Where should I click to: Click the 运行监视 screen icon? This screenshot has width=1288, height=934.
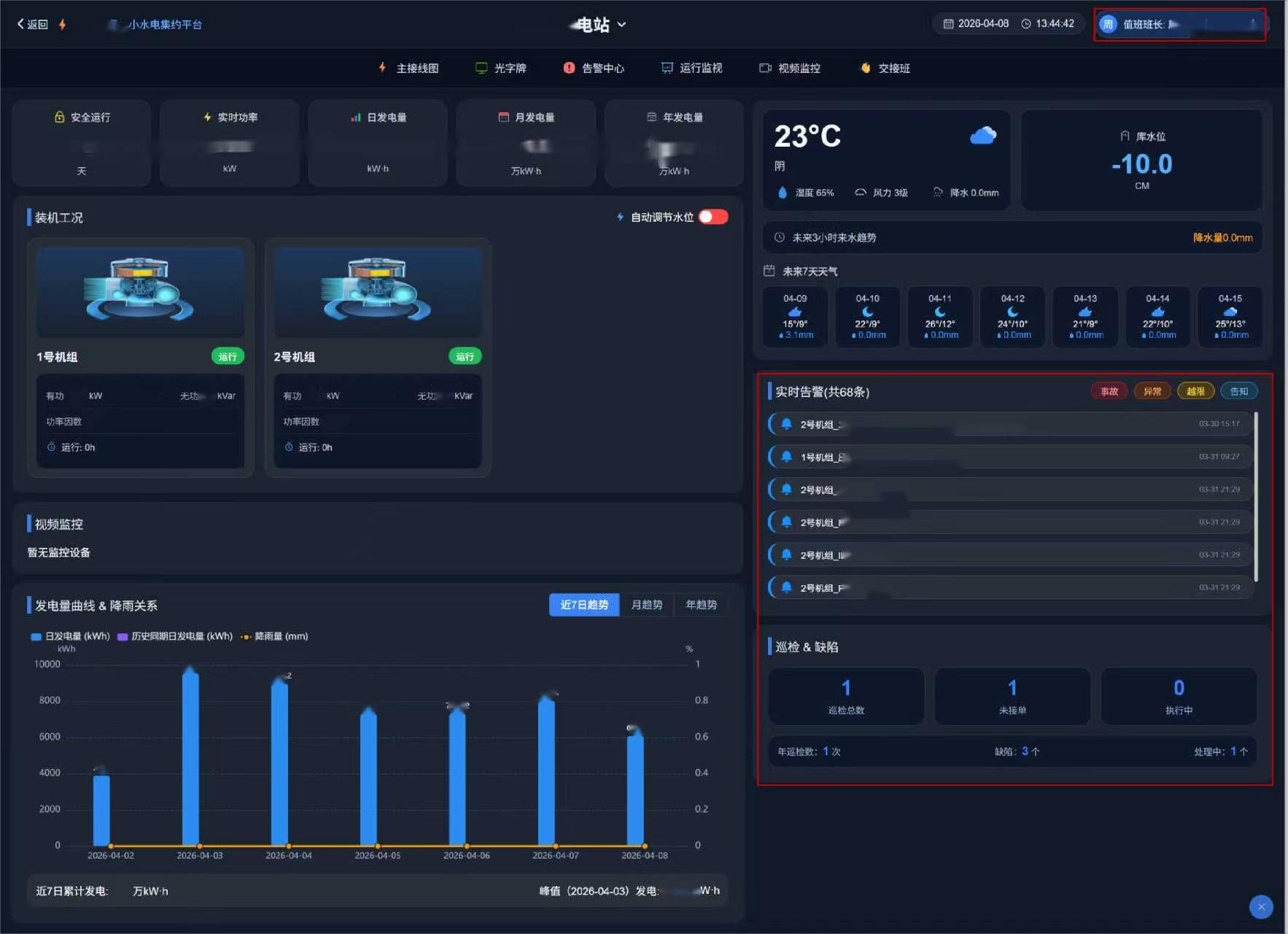(667, 68)
